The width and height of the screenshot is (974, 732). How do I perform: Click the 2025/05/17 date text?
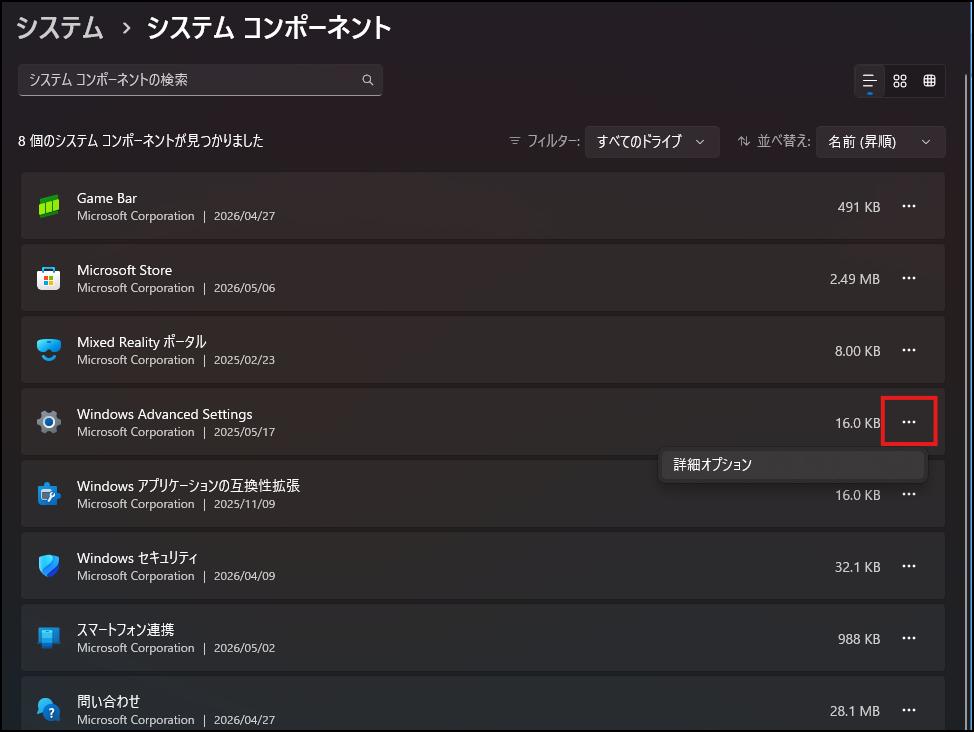coord(244,432)
